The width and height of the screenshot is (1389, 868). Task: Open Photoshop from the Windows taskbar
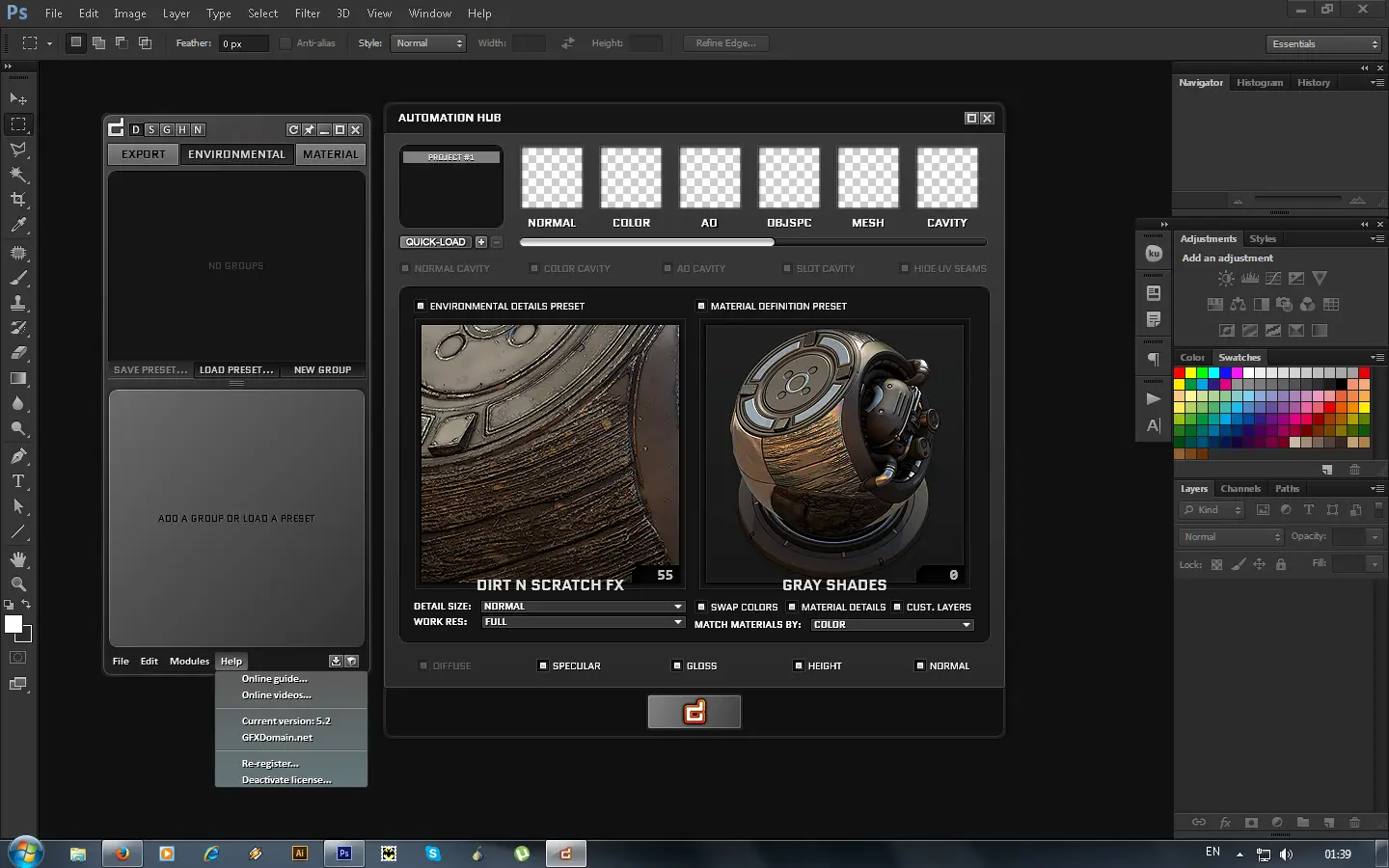pyautogui.click(x=344, y=854)
